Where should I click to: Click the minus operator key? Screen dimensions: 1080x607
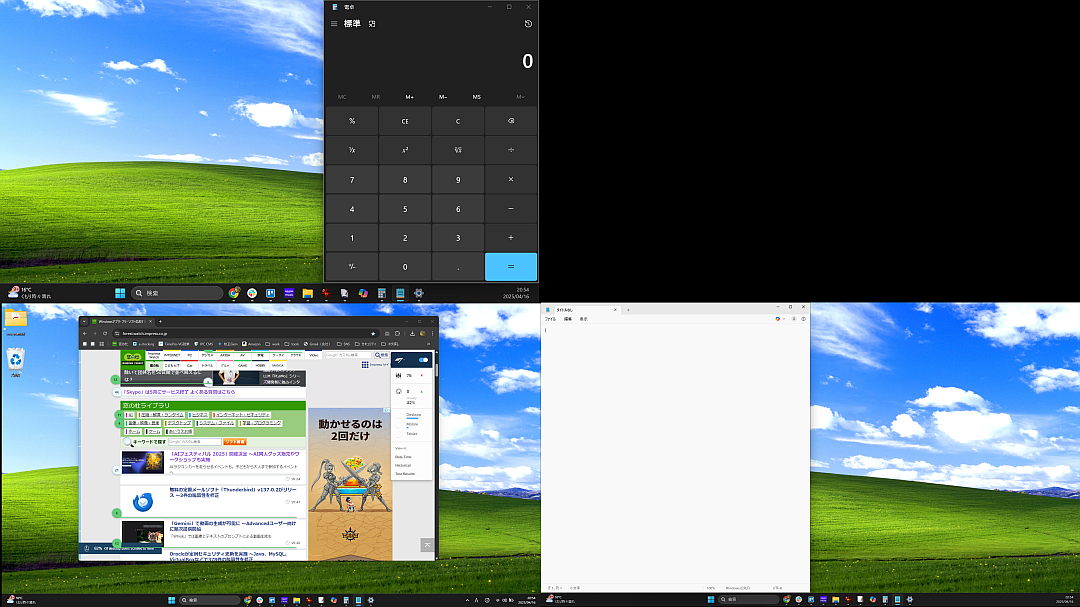tap(511, 209)
